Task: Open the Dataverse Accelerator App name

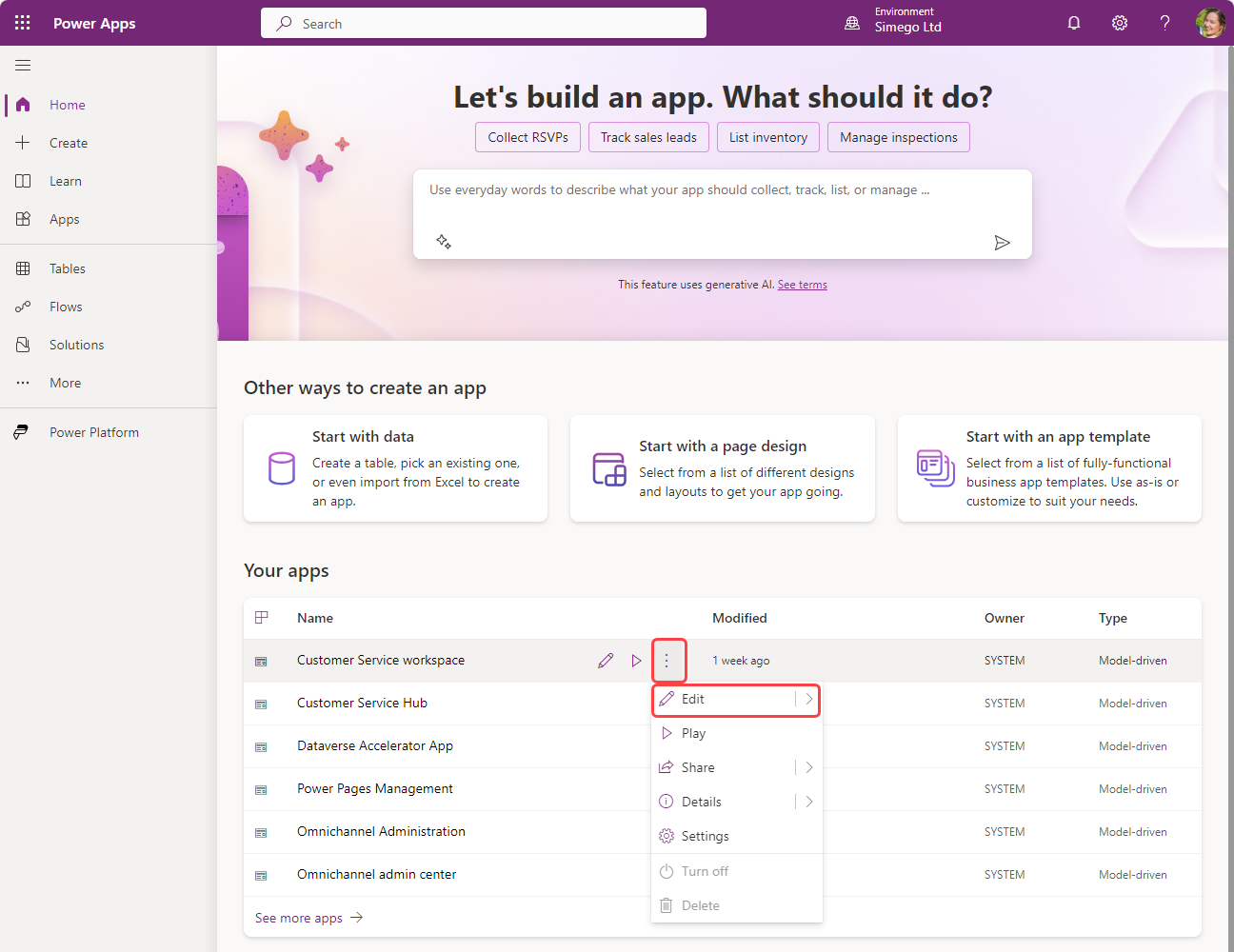Action: (x=375, y=745)
